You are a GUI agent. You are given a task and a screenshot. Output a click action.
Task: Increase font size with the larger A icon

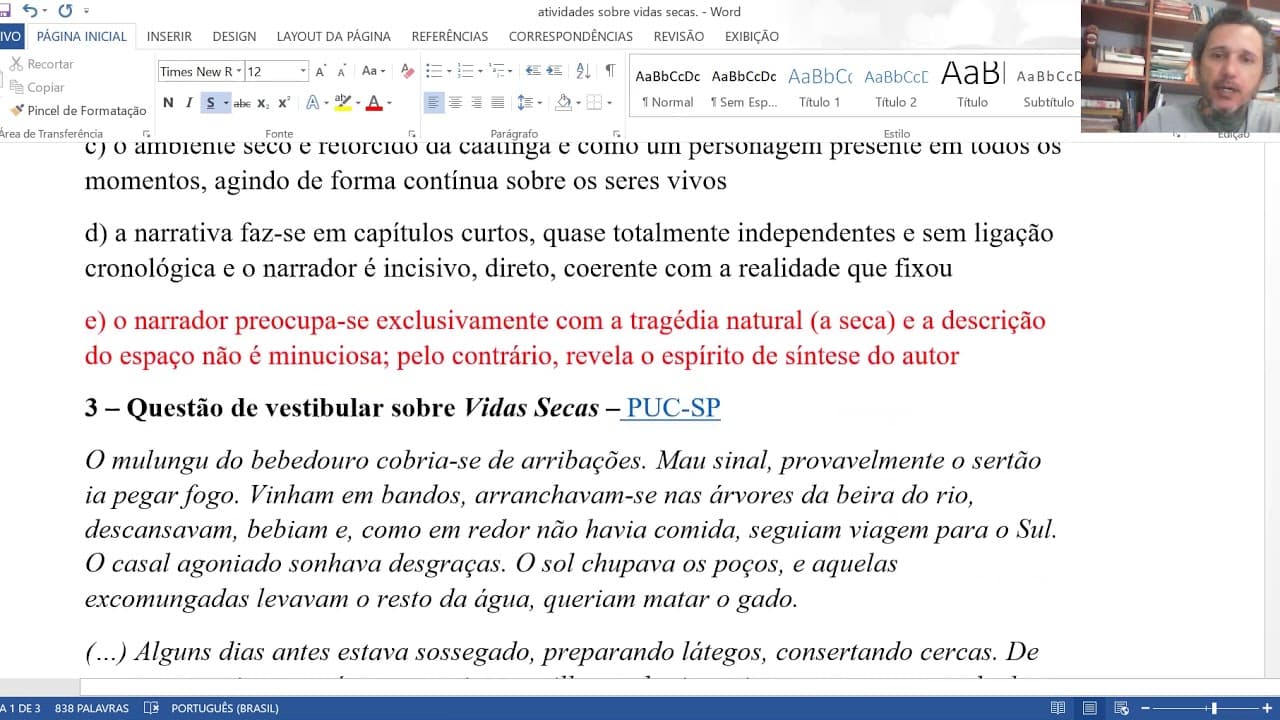coord(321,71)
